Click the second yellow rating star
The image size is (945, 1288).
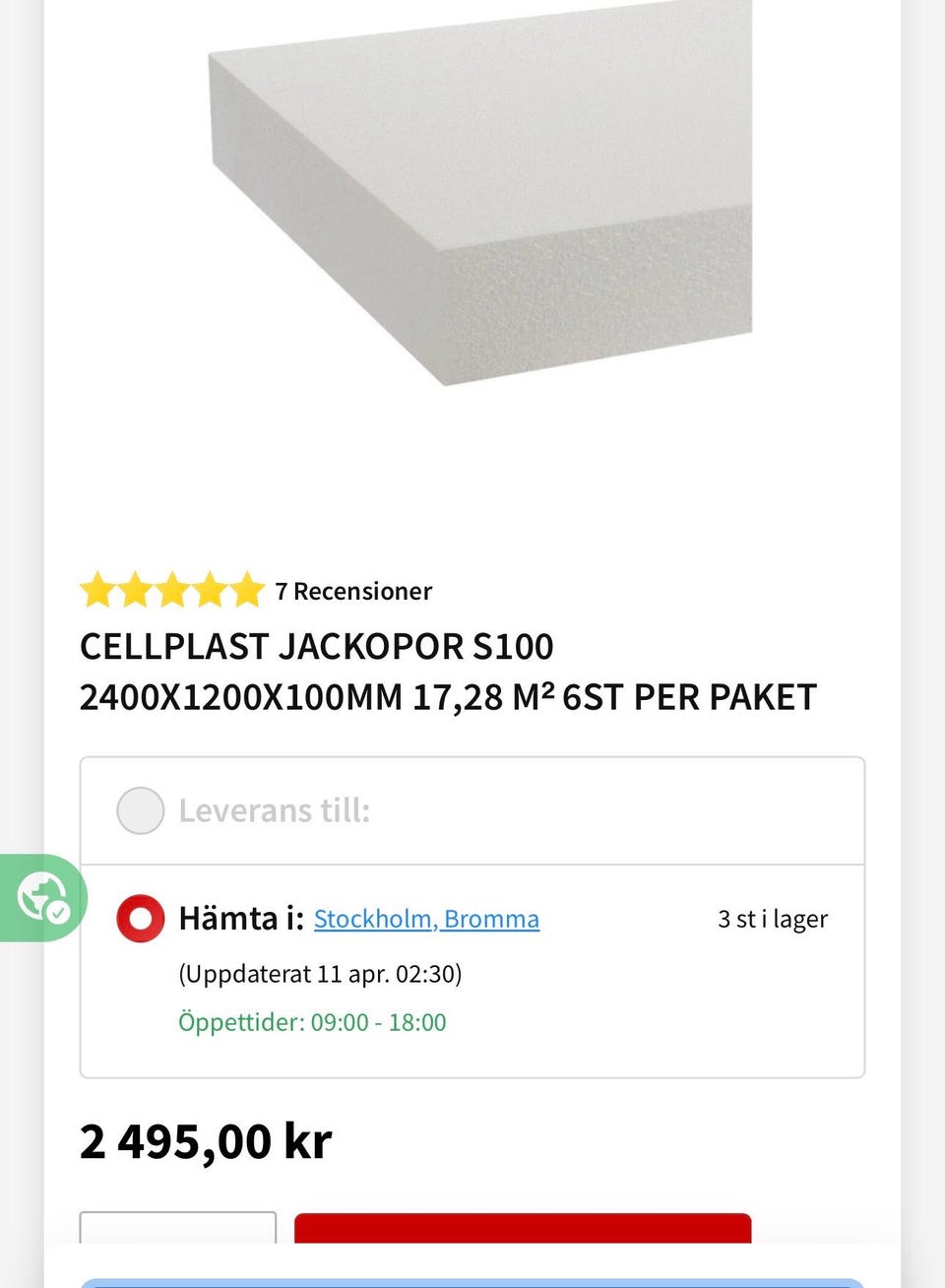(135, 591)
